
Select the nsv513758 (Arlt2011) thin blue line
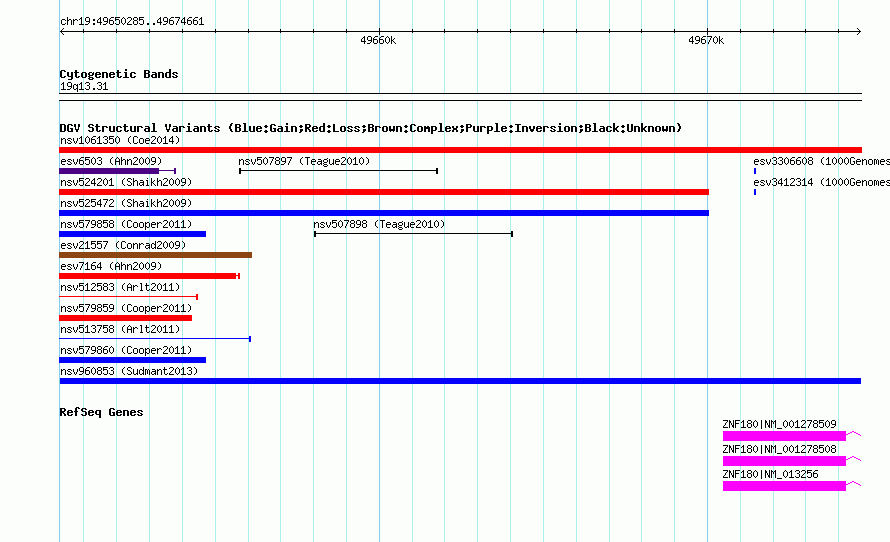click(155, 339)
